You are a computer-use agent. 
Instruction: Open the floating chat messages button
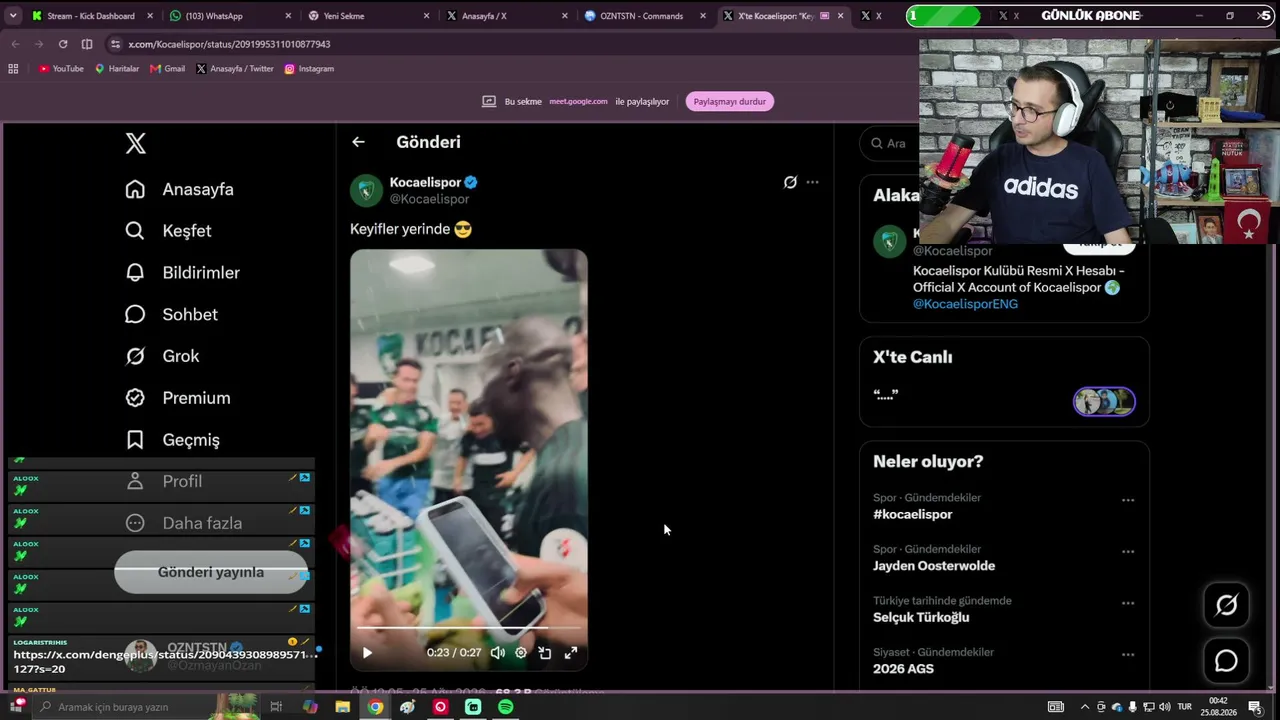click(x=1226, y=661)
